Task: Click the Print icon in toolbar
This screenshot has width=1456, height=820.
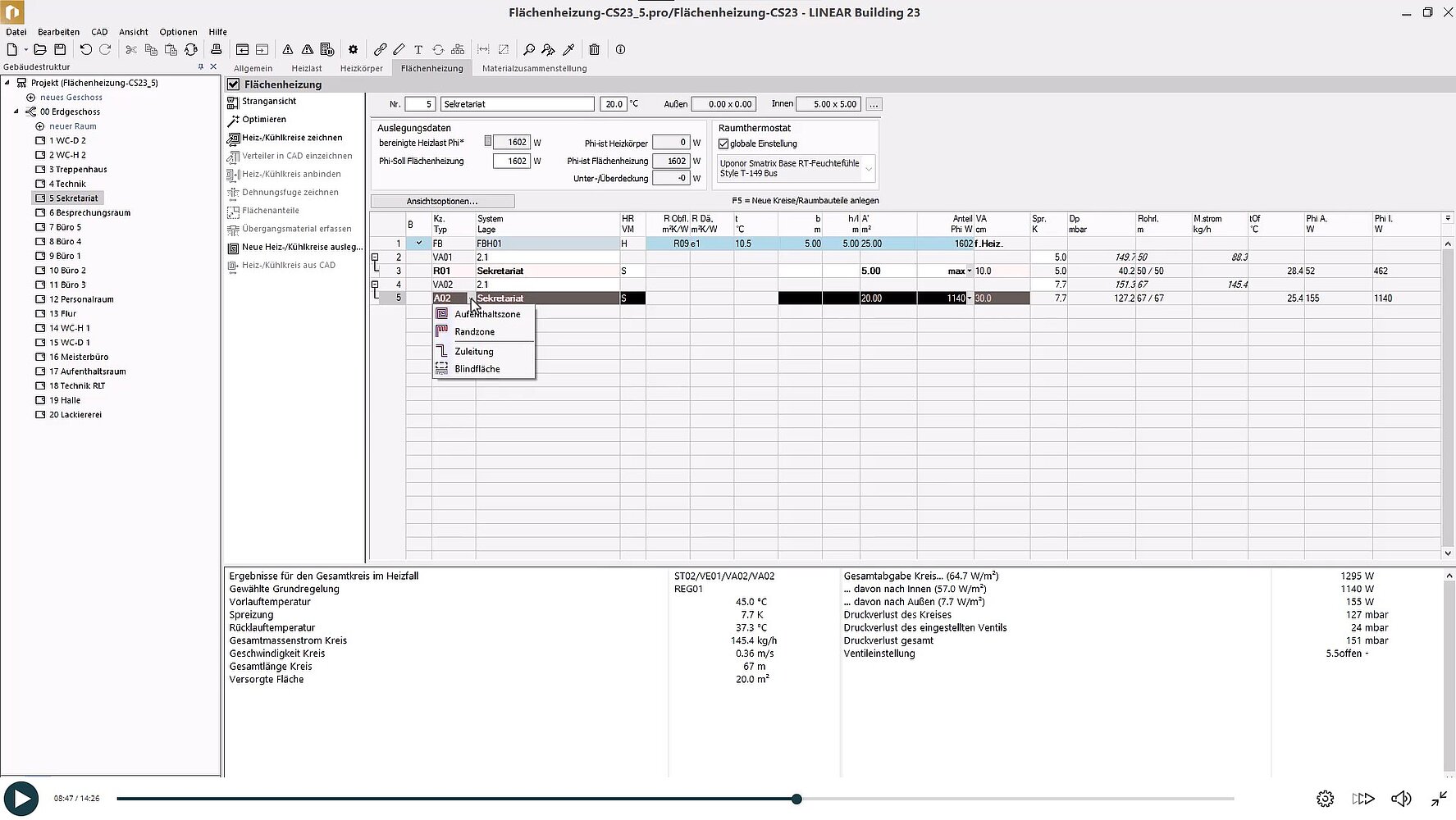Action: point(216,50)
